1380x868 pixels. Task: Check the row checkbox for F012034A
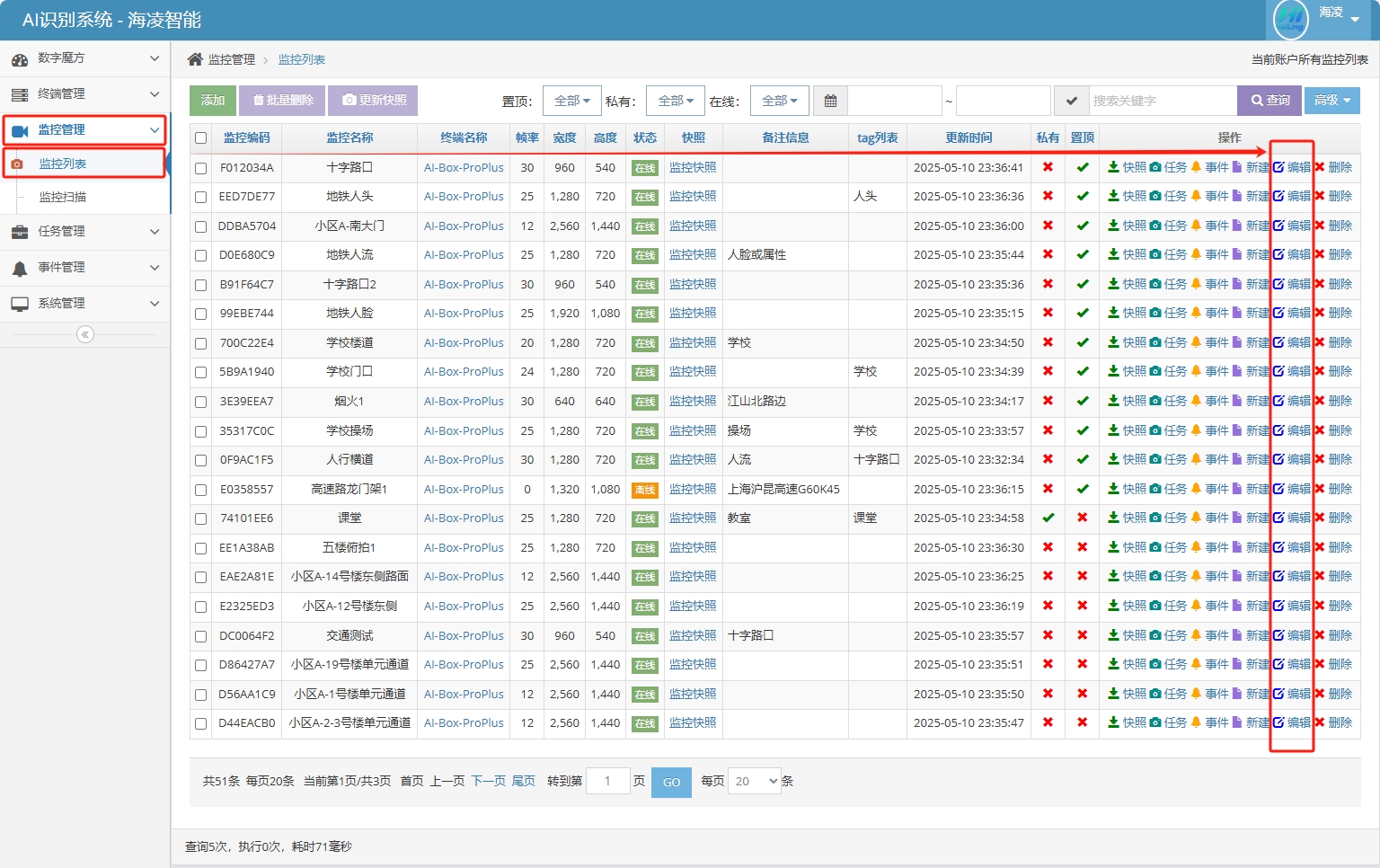coord(201,168)
